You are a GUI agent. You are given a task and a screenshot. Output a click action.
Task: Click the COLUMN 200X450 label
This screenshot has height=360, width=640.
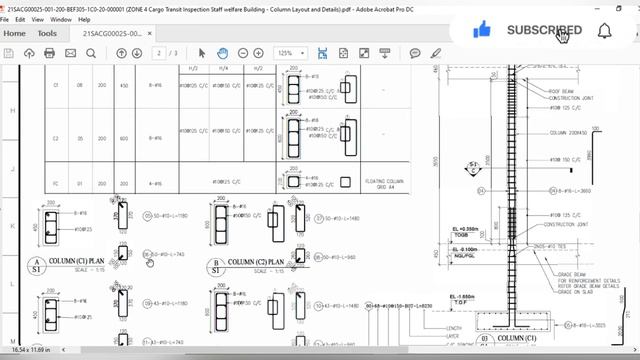(x=568, y=133)
